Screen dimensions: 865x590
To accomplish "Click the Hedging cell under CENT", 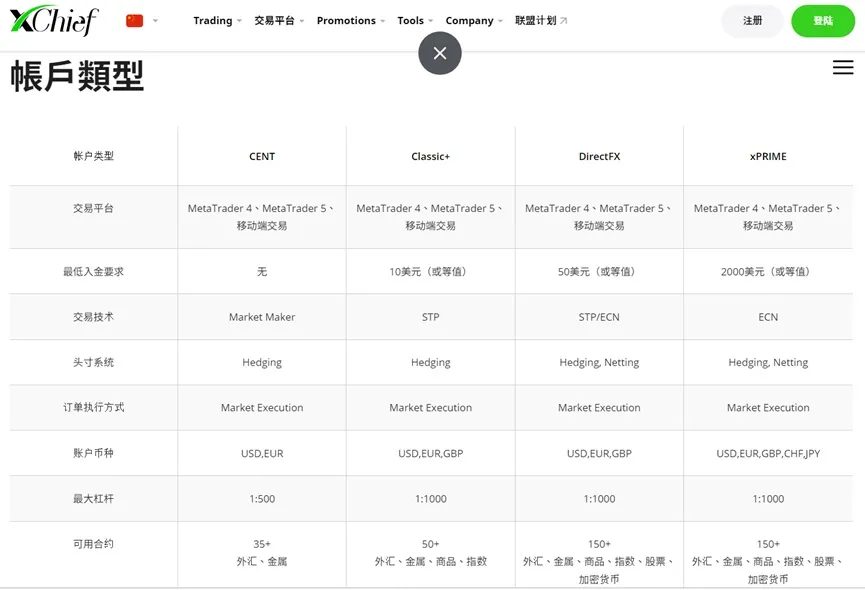I will pos(262,362).
